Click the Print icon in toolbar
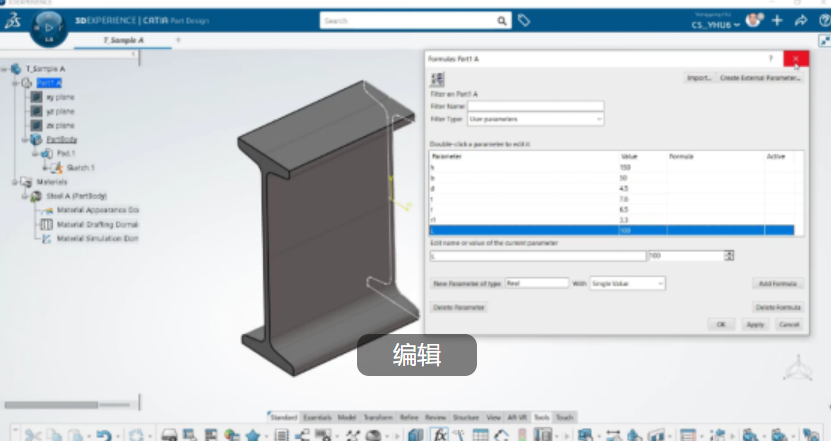The width and height of the screenshot is (831, 441). (169, 436)
